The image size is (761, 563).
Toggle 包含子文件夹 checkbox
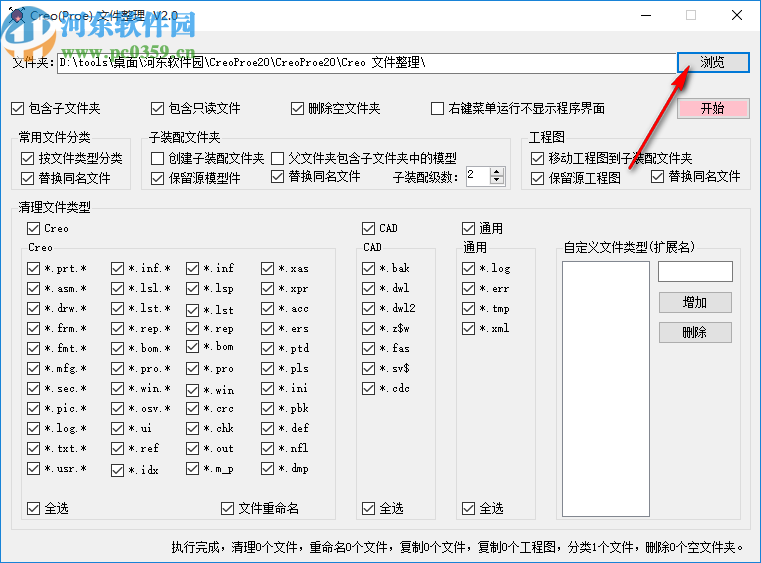tap(17, 108)
